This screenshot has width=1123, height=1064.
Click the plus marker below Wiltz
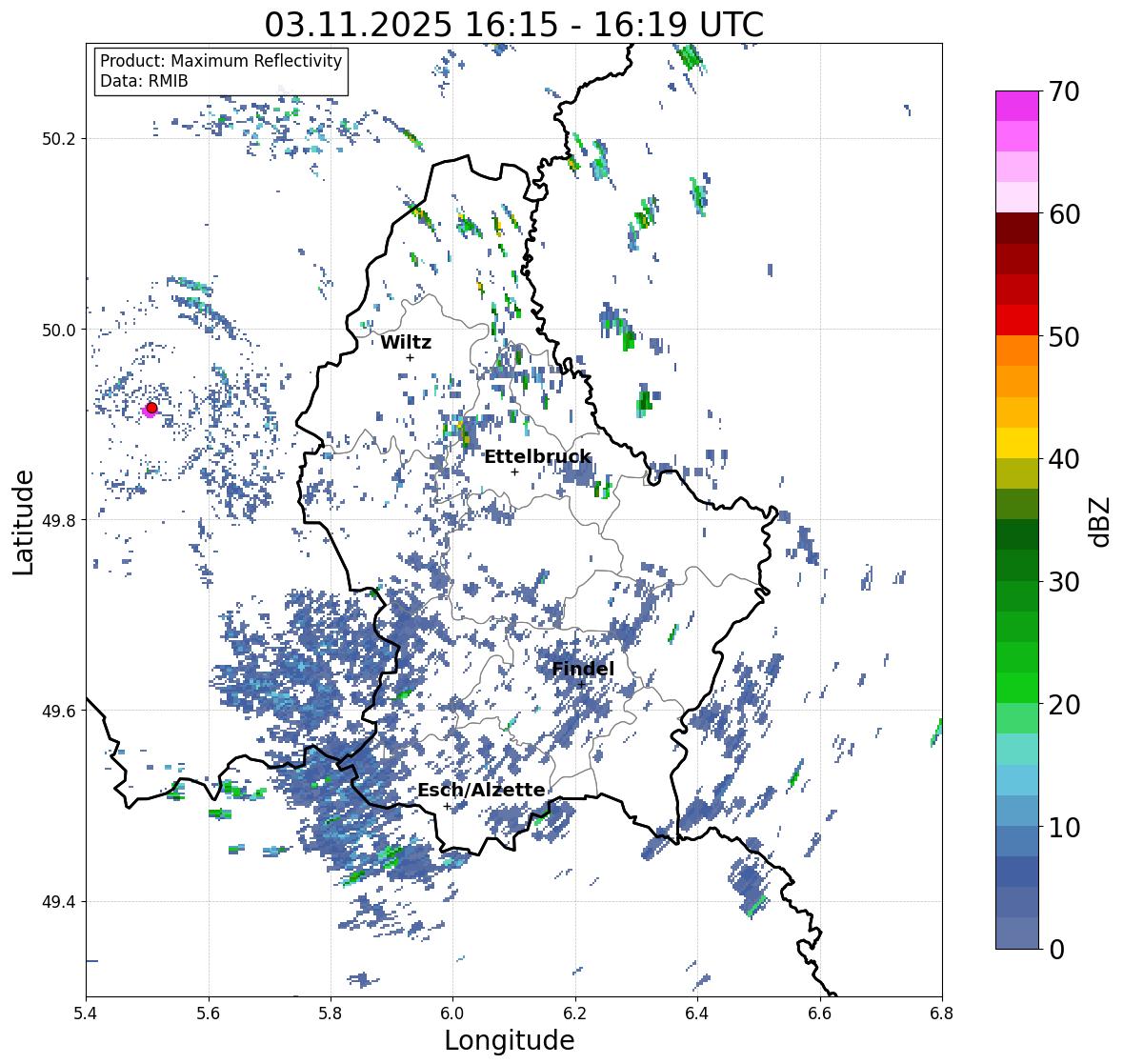tap(410, 357)
